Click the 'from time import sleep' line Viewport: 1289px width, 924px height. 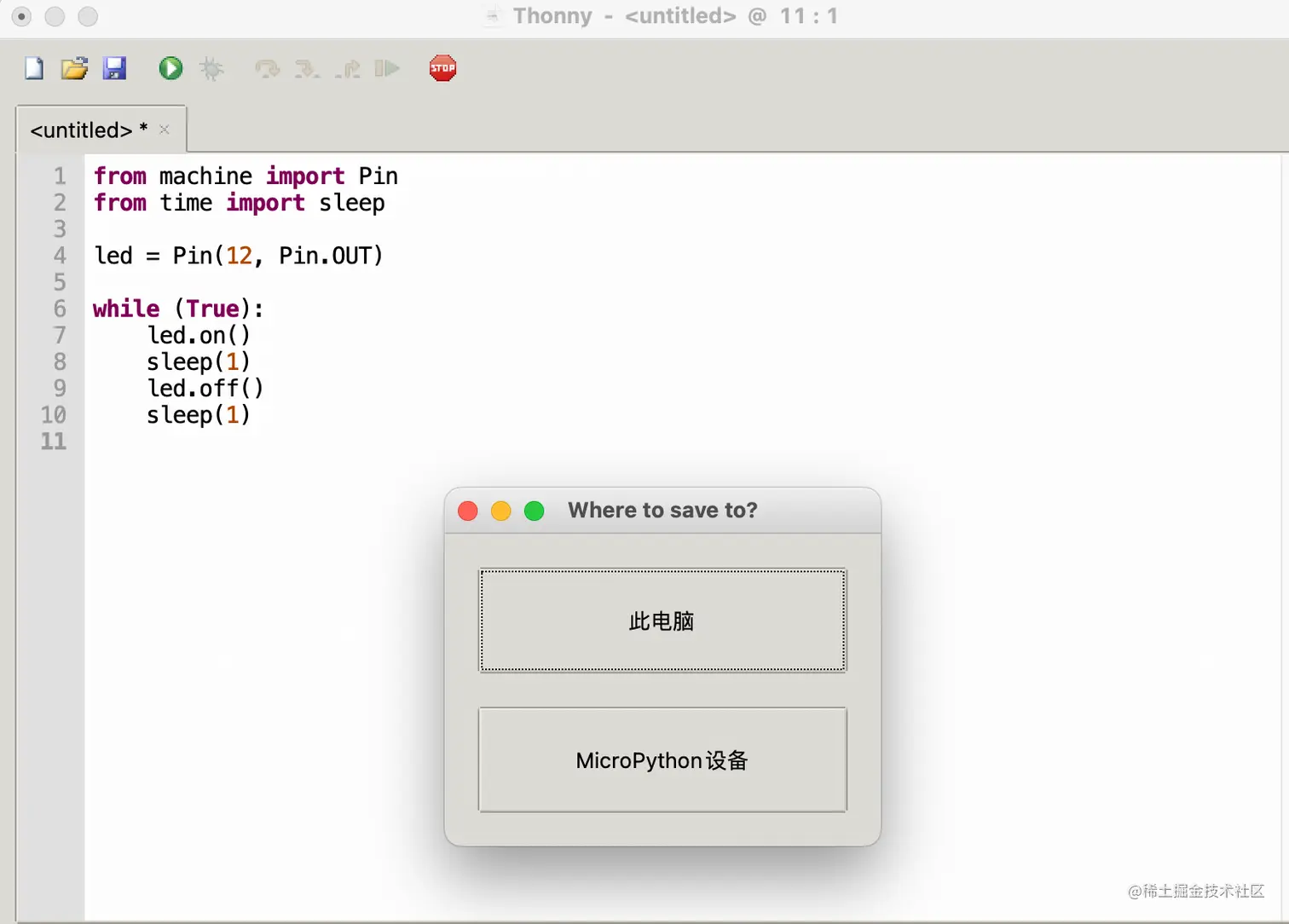click(239, 203)
